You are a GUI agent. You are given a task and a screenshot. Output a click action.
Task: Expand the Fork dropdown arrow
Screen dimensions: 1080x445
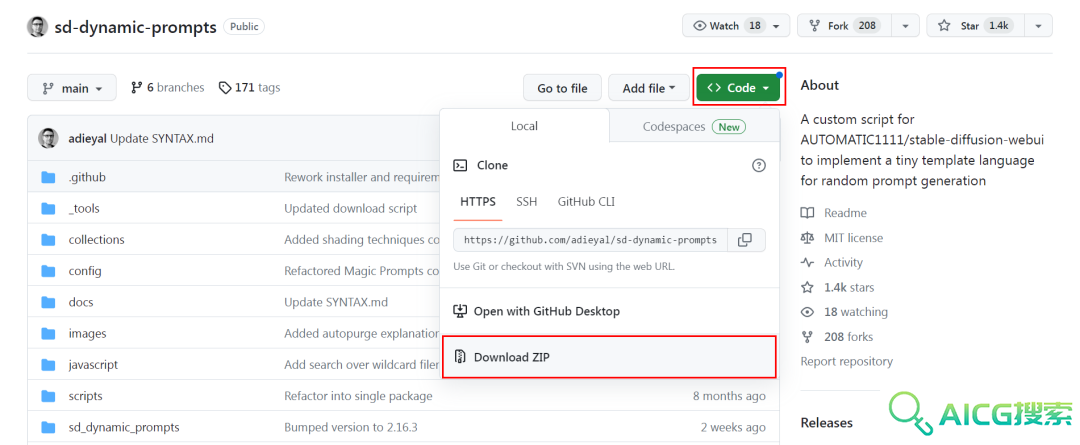[904, 26]
